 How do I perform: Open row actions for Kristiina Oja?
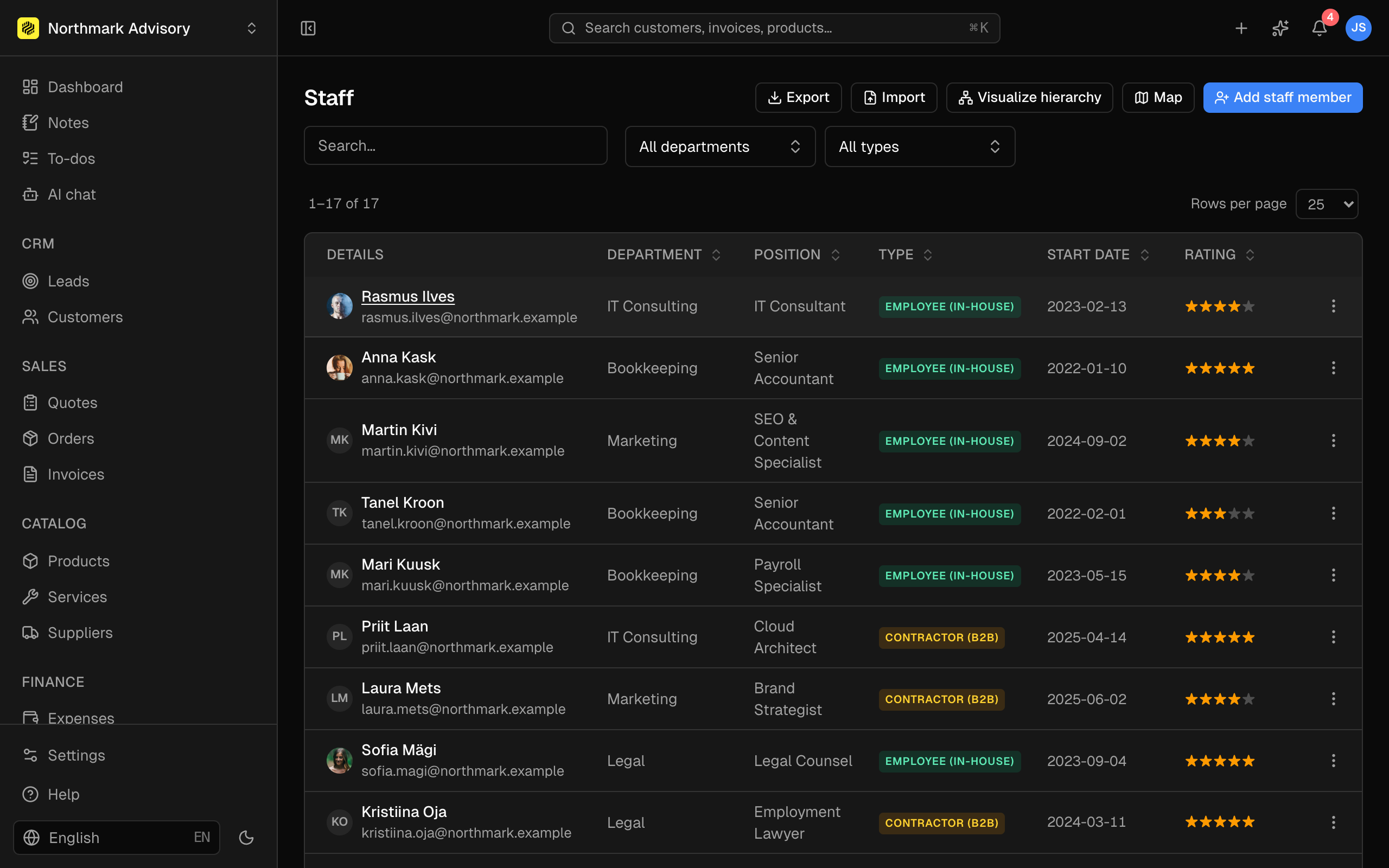coord(1333,822)
